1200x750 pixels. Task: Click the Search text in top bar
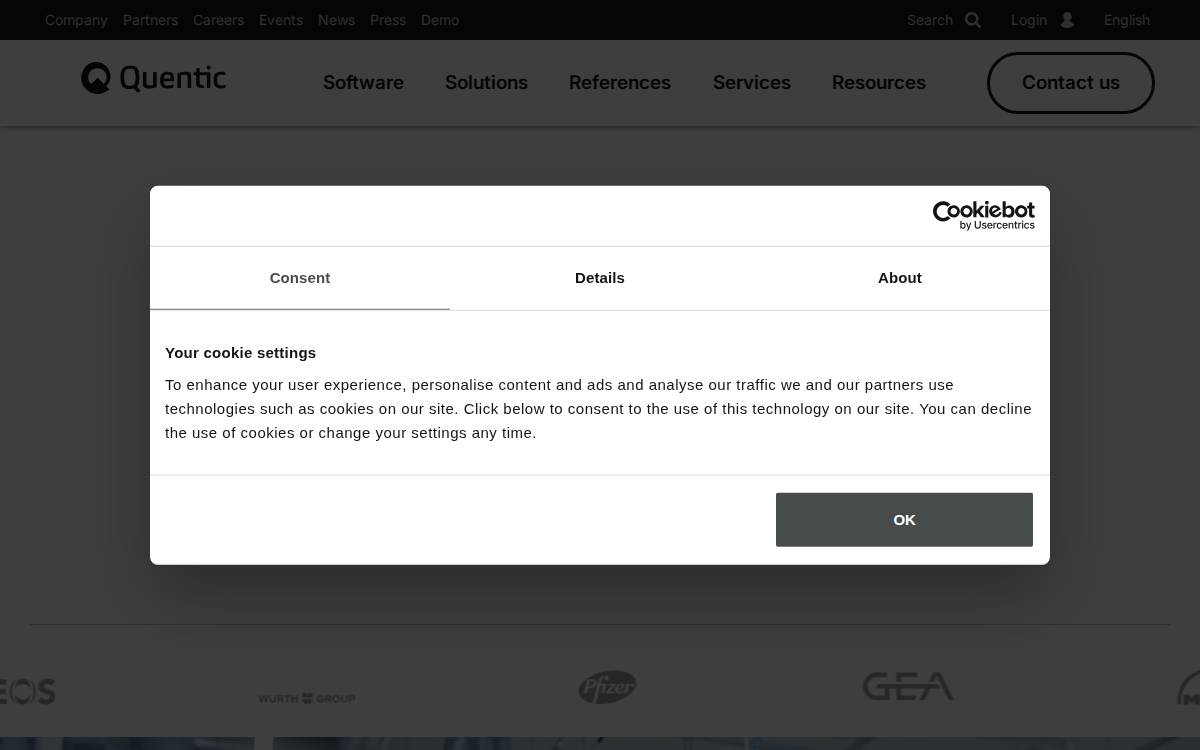tap(930, 20)
